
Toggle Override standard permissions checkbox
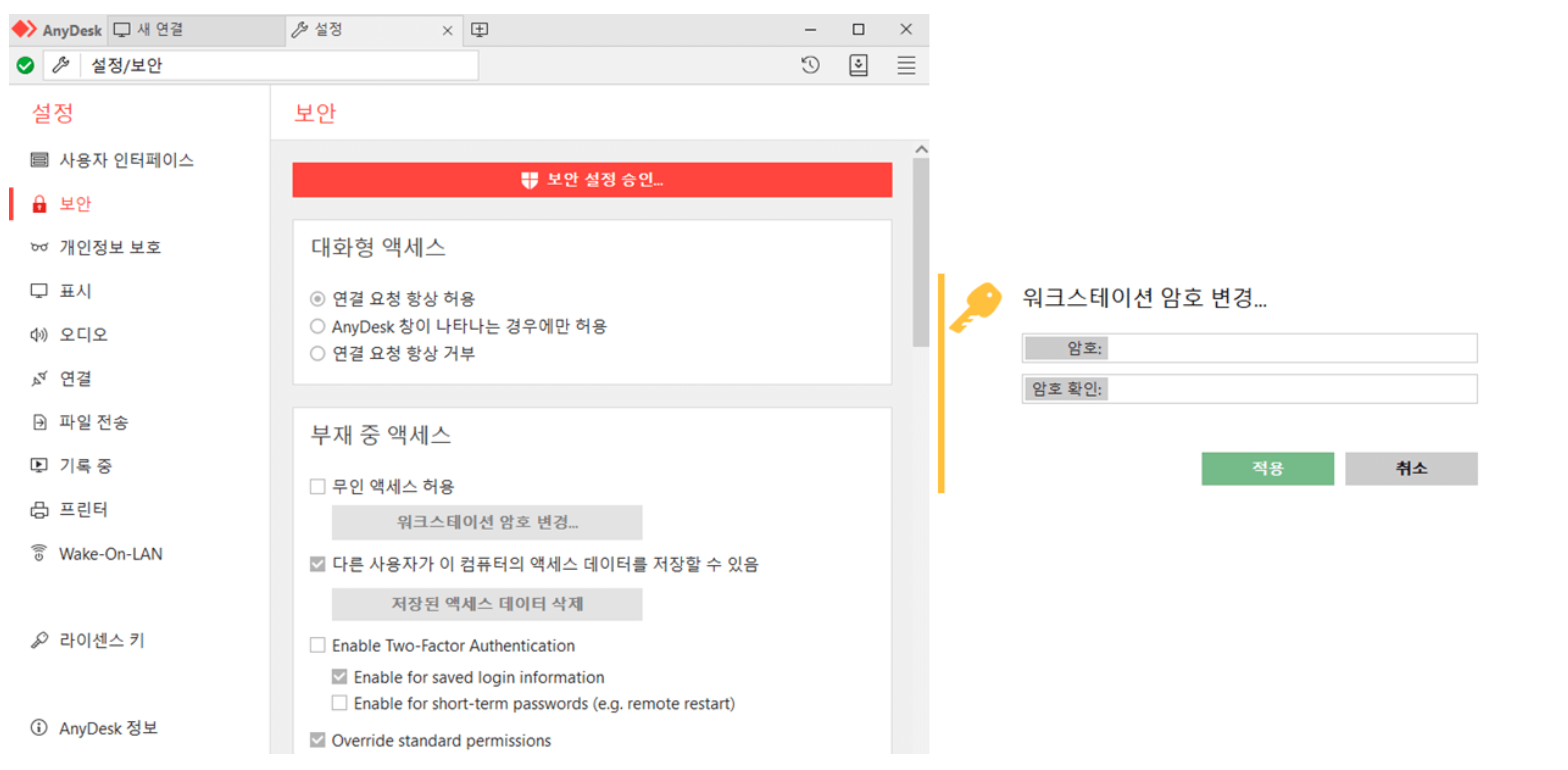pyautogui.click(x=318, y=741)
